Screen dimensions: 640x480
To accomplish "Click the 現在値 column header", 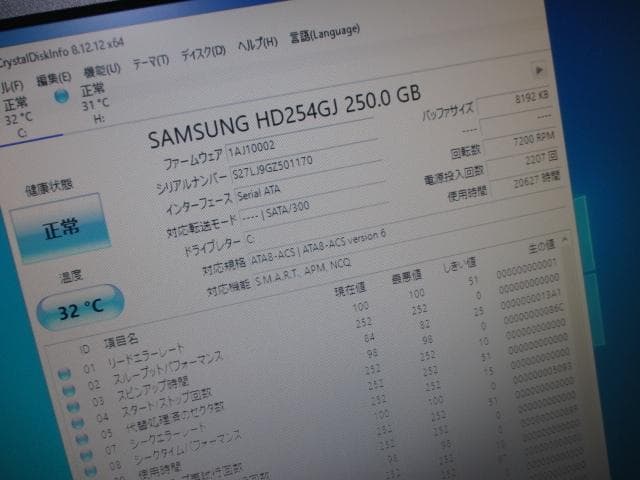I will [350, 290].
